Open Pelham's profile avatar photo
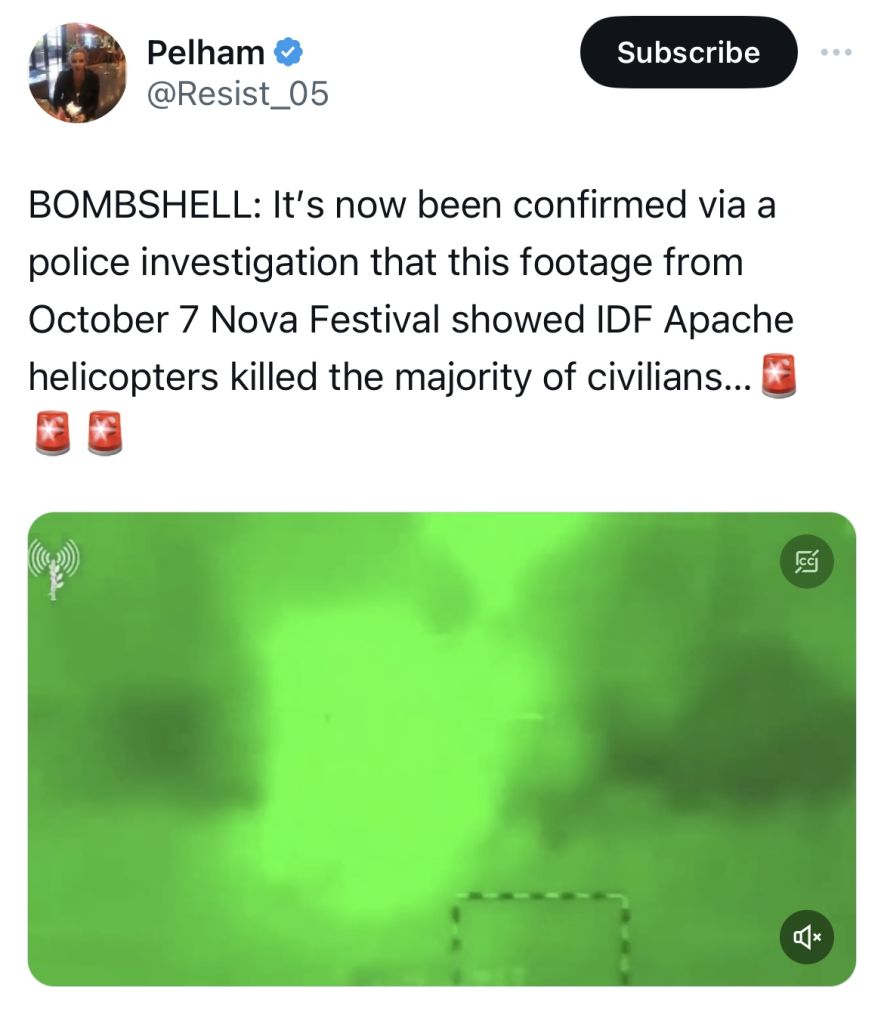The width and height of the screenshot is (884, 1024). click(x=77, y=72)
